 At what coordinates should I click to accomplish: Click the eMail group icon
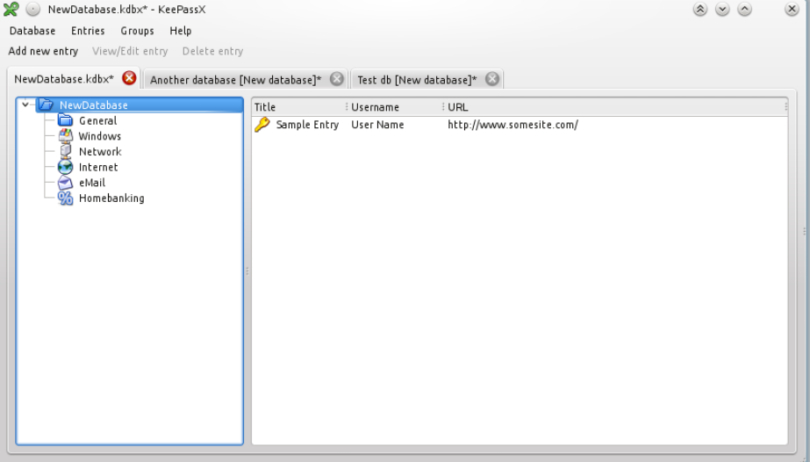point(65,183)
